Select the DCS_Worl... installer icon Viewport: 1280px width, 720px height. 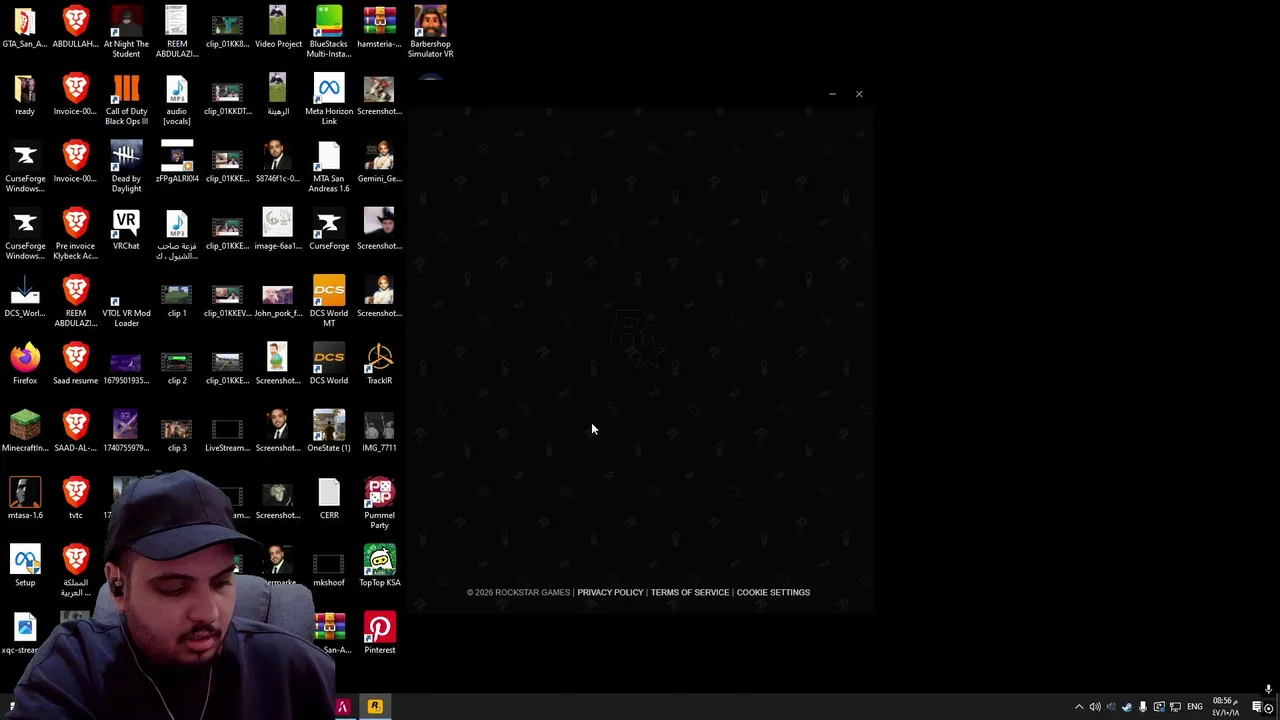(x=25, y=296)
